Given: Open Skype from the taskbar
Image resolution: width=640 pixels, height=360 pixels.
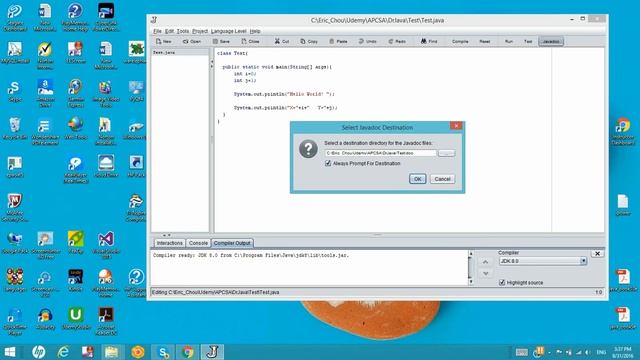Looking at the screenshot, I should click(x=163, y=352).
